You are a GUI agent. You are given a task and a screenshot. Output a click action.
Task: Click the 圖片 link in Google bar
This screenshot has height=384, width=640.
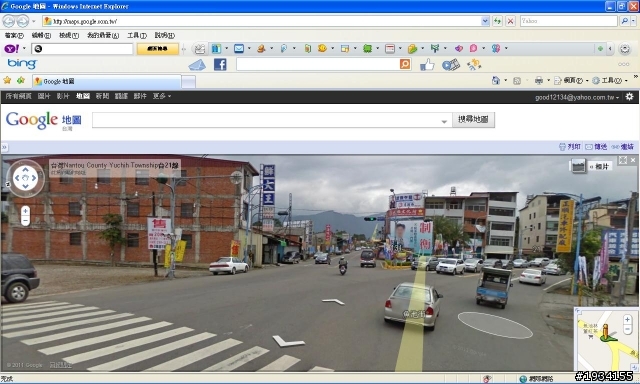click(x=44, y=96)
